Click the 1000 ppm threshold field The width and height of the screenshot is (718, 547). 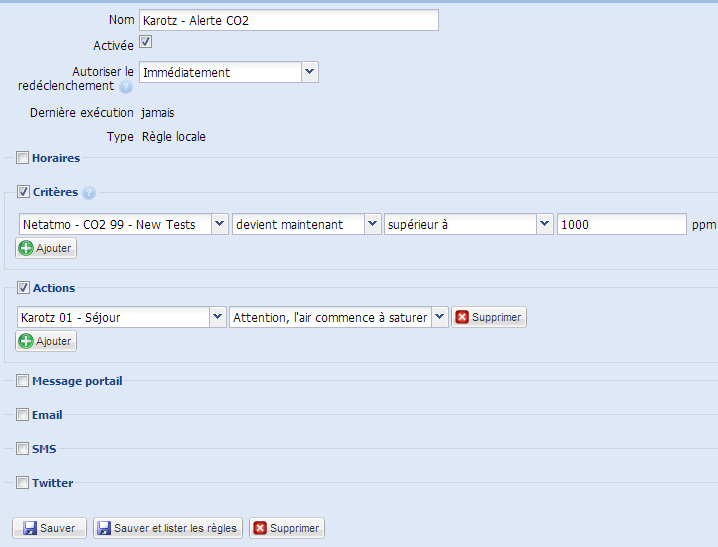[x=622, y=224]
